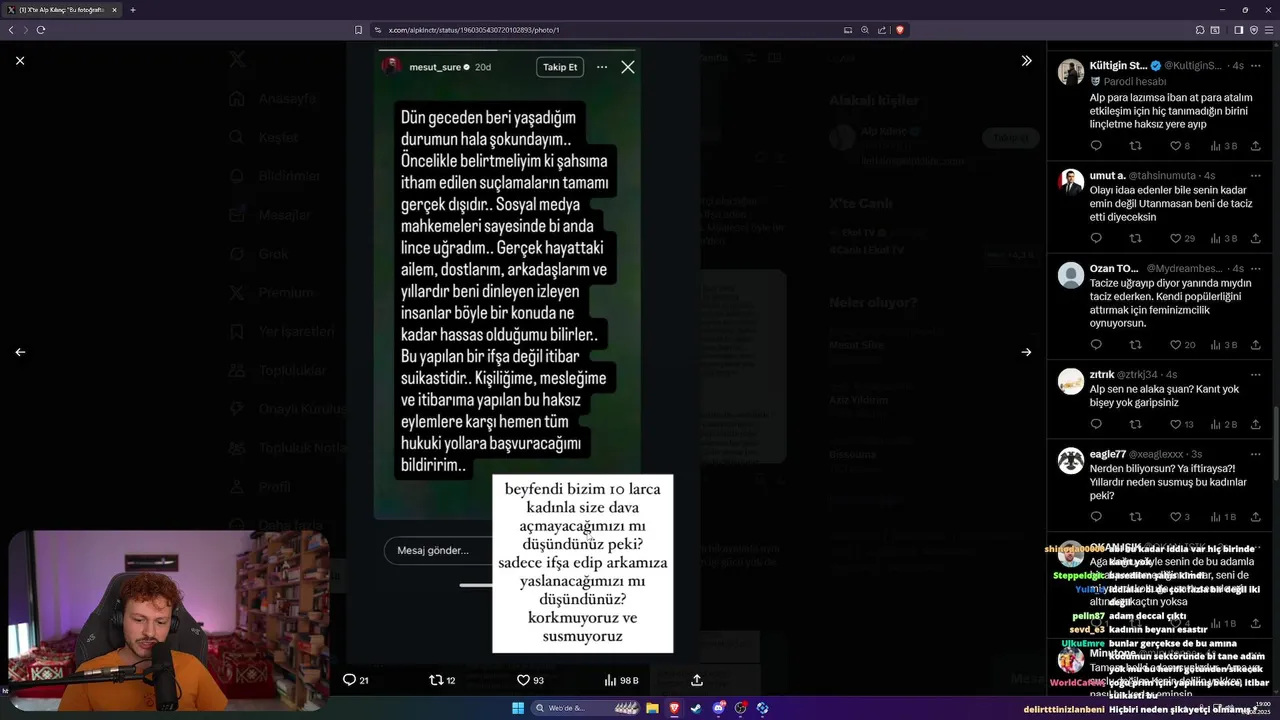Click @tahsinumuta handle

pos(1162,176)
